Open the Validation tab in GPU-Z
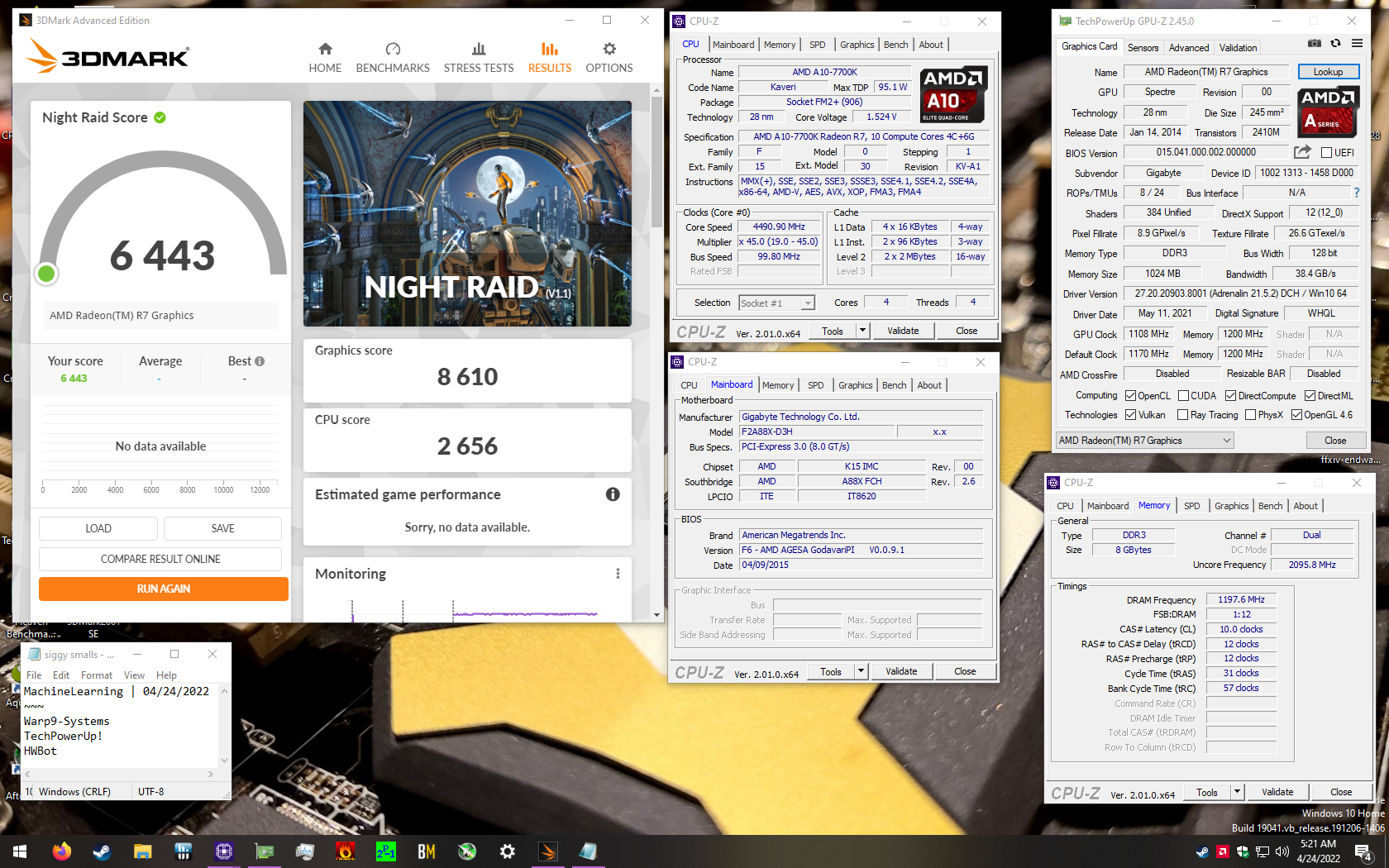 (x=1238, y=48)
